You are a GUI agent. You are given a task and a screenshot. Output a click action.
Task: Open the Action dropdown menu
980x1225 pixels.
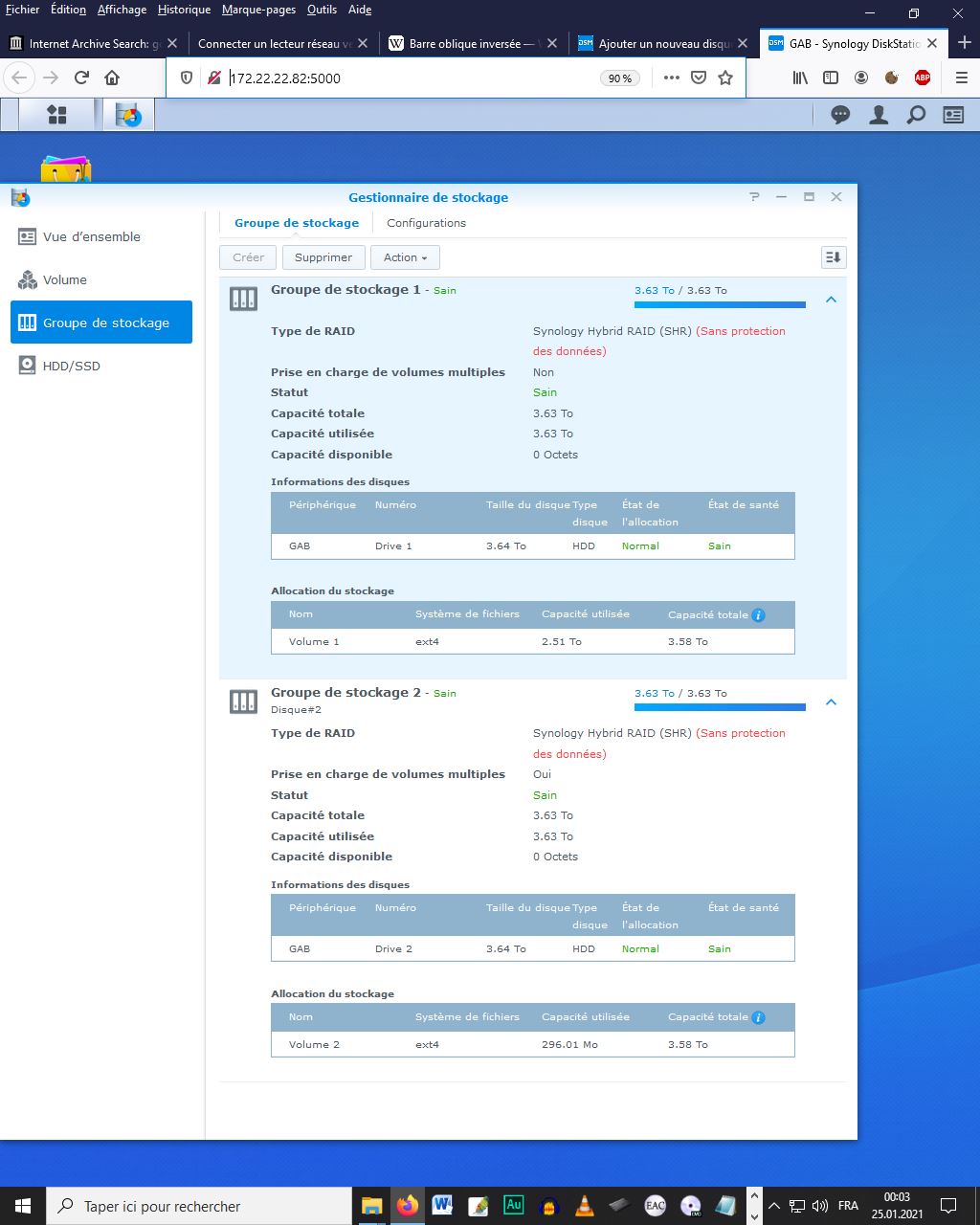[x=405, y=257]
